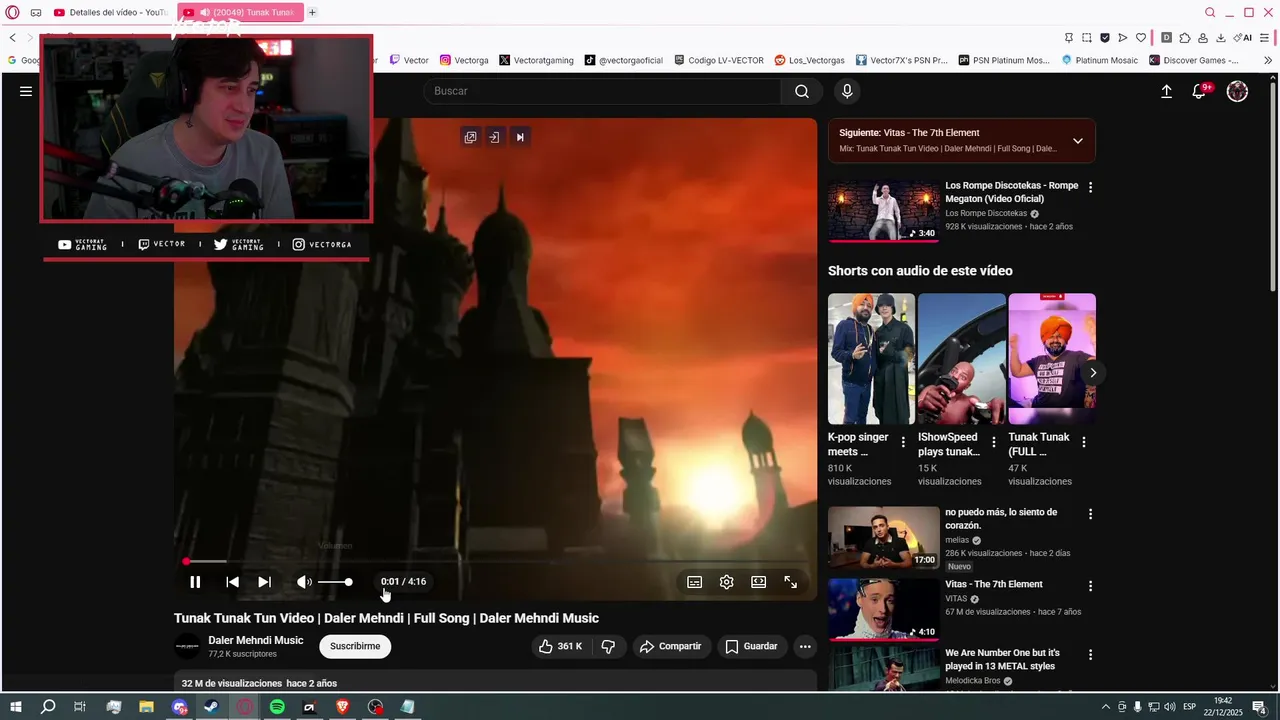Expand the Siguiente playlist panel chevron
This screenshot has height=720, width=1280.
1077,141
